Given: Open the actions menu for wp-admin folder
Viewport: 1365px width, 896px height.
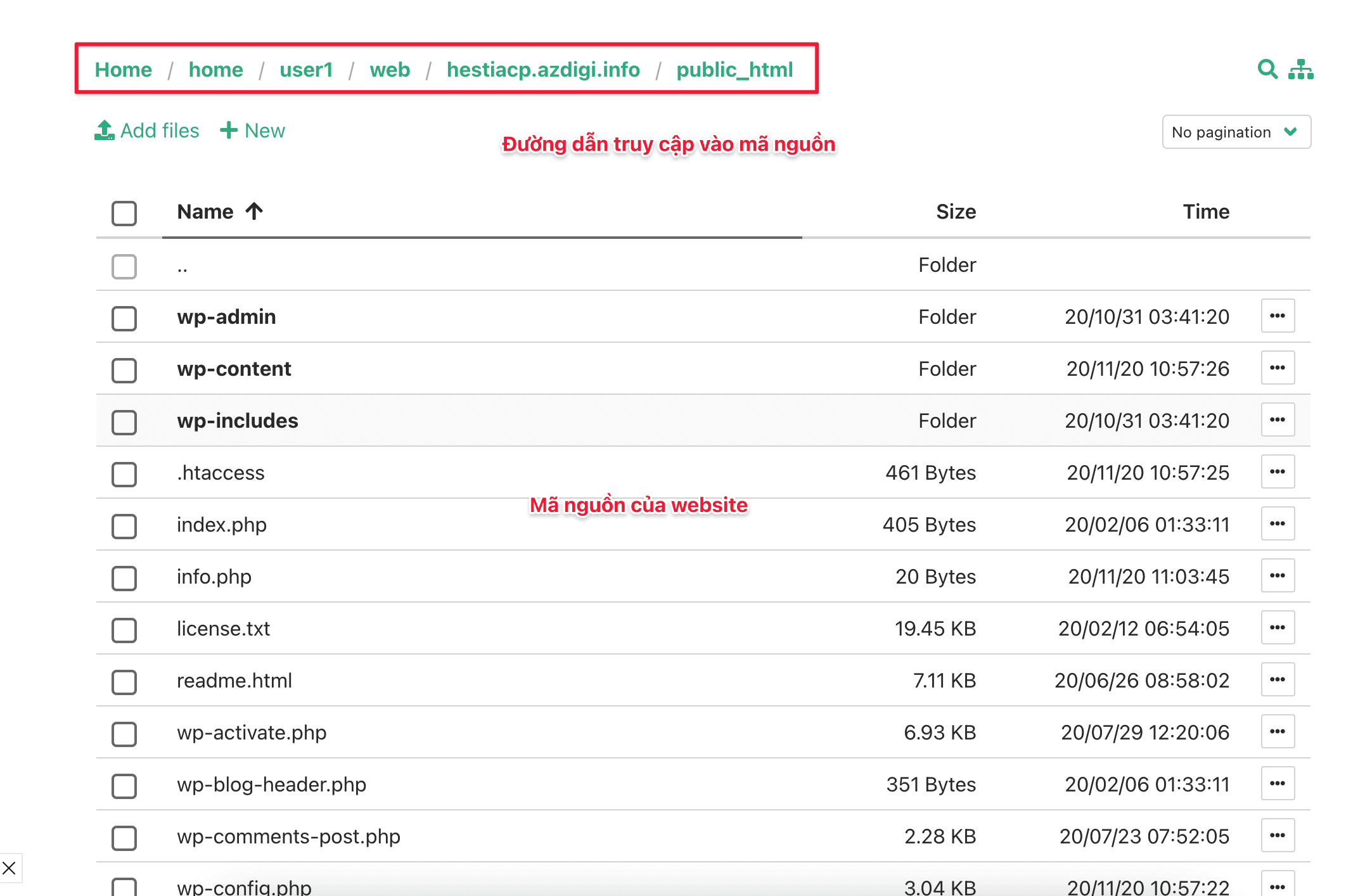Looking at the screenshot, I should click(x=1278, y=316).
